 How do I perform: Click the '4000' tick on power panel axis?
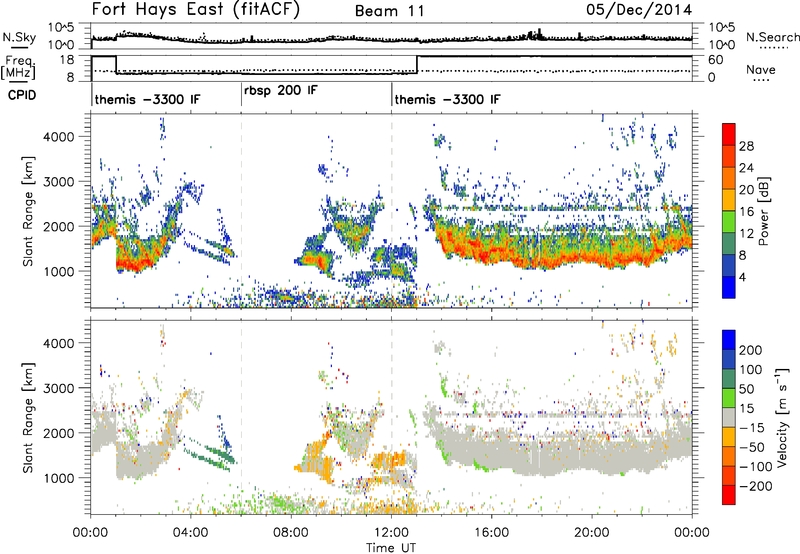(58, 137)
